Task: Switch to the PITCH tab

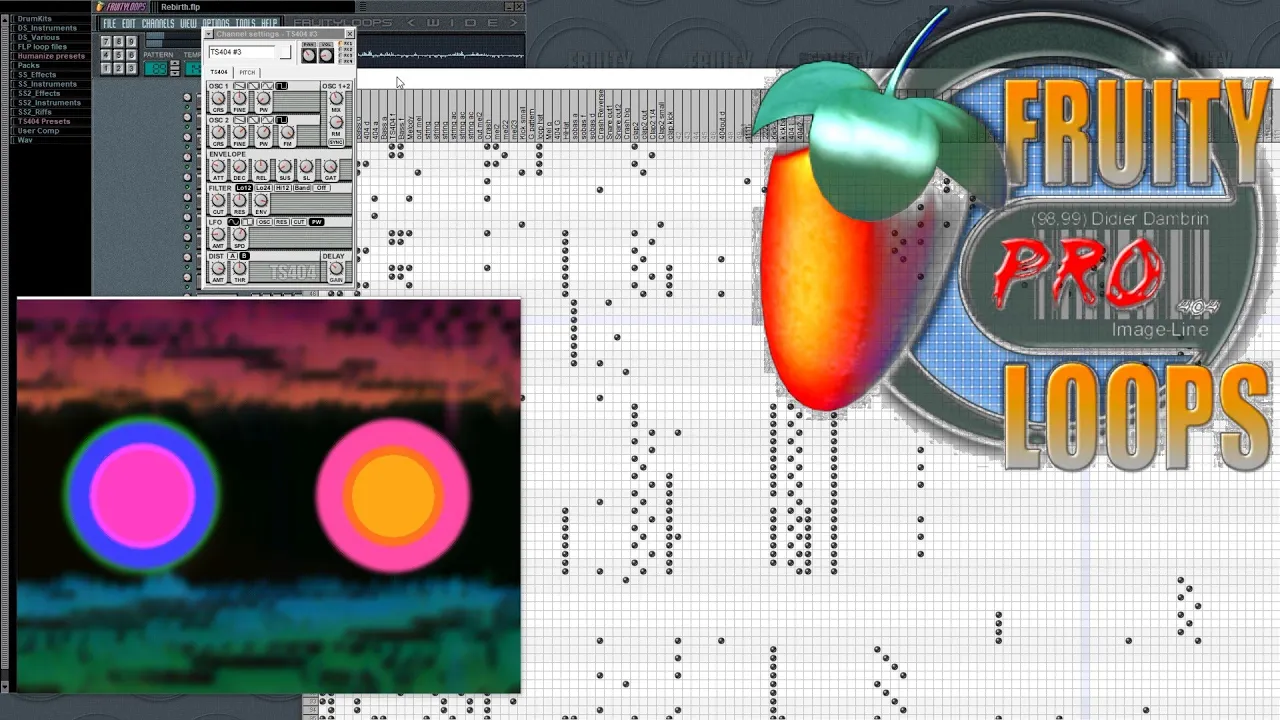Action: (x=247, y=72)
